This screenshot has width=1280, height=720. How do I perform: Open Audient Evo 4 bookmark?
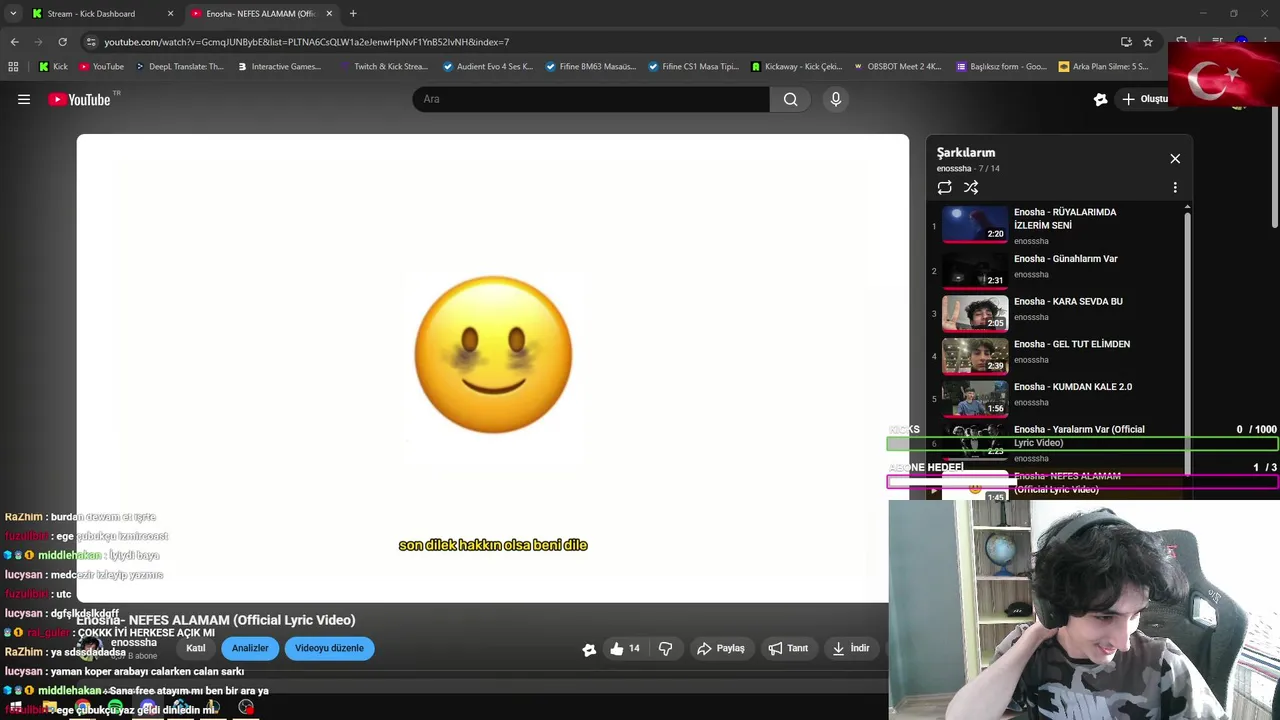(x=488, y=67)
